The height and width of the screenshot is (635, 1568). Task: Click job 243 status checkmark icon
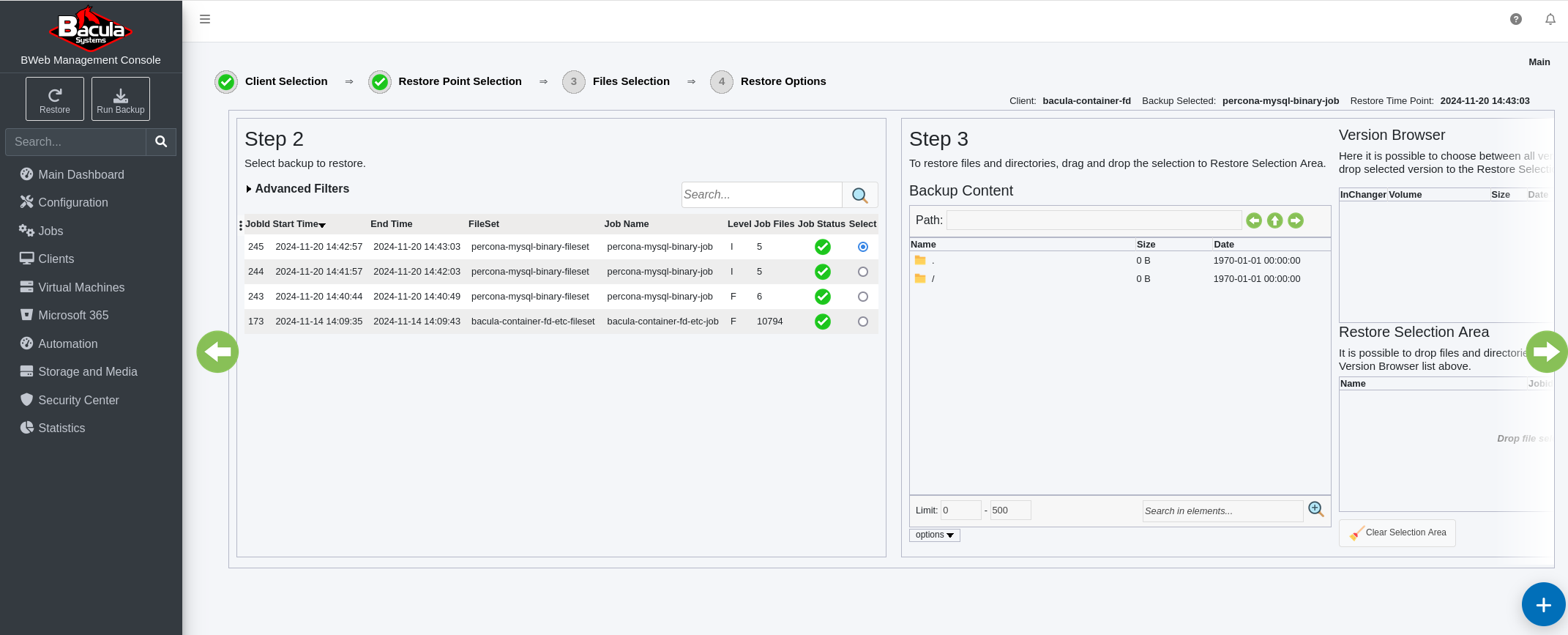pyautogui.click(x=823, y=297)
